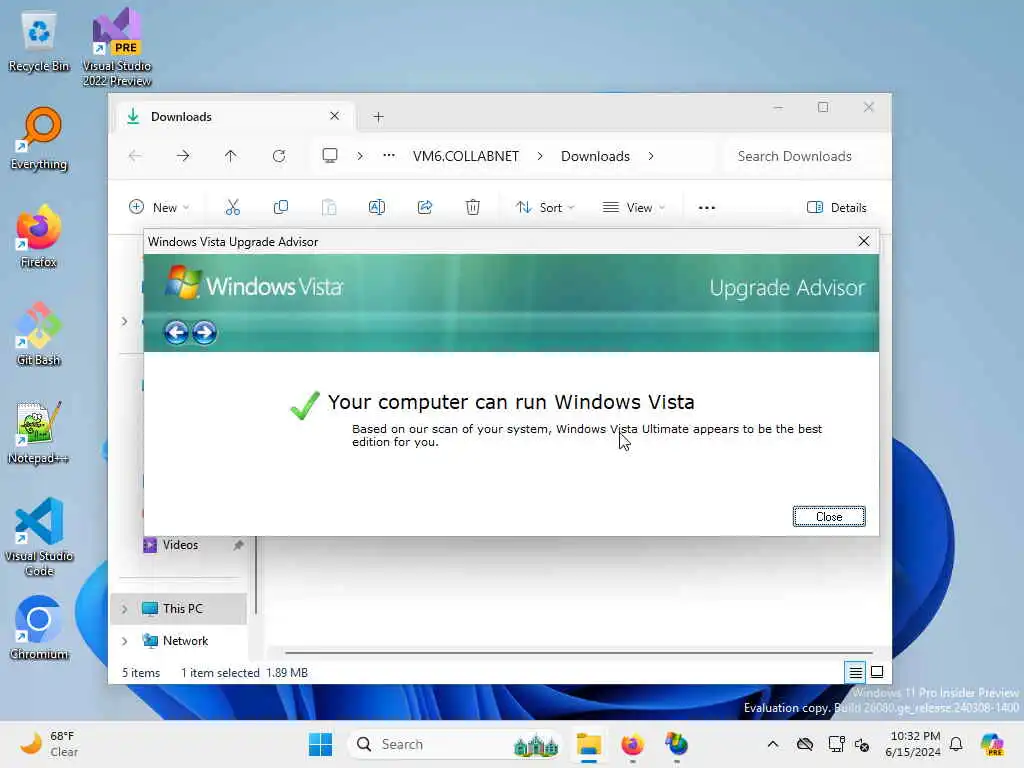Select VM6.COLLABNET in the address breadcrumb

[466, 156]
